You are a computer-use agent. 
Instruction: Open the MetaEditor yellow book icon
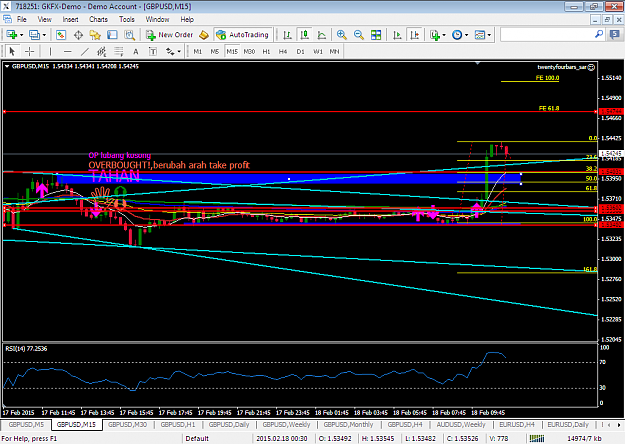pos(204,35)
